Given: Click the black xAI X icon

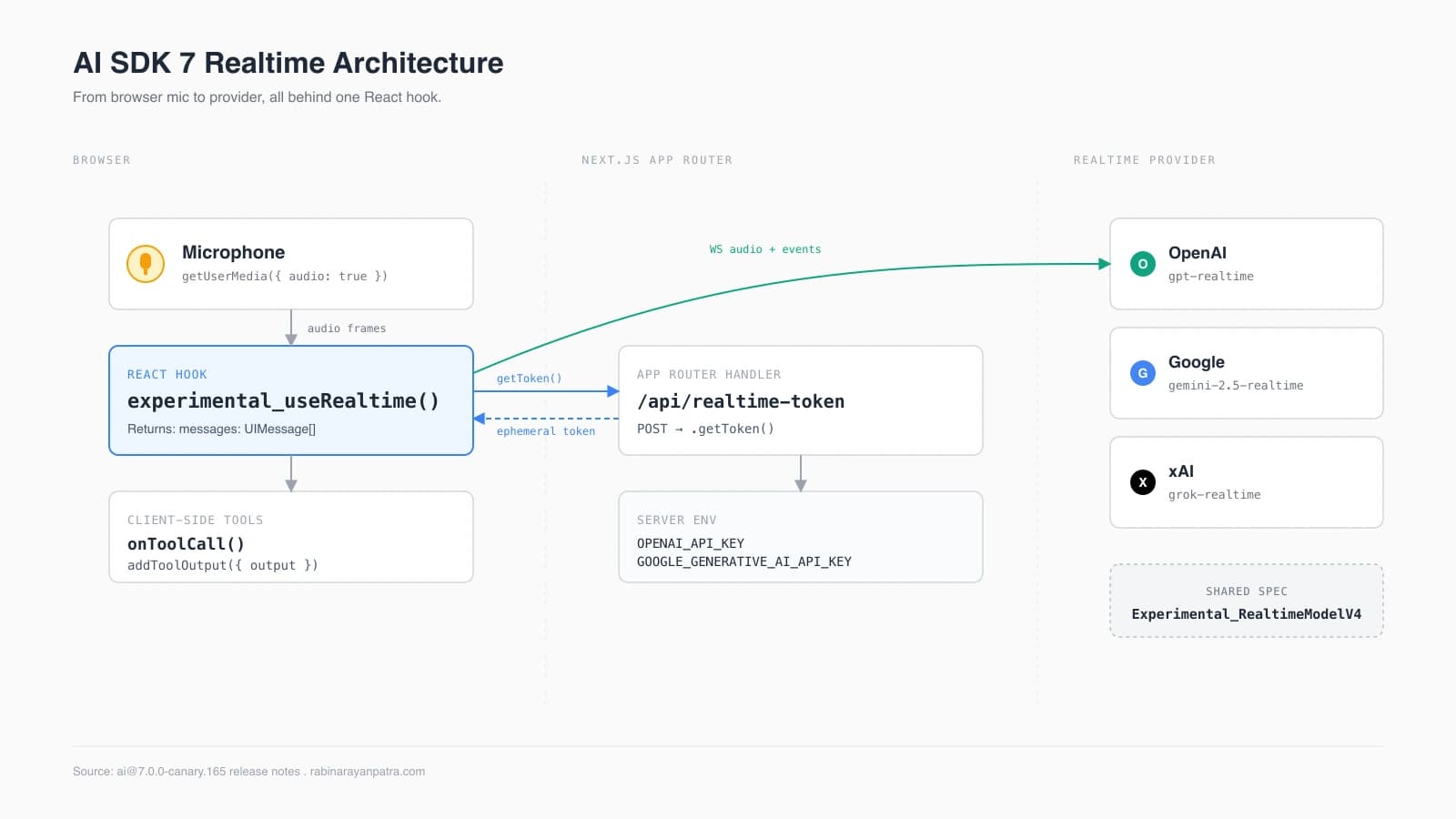Looking at the screenshot, I should pos(1143,482).
